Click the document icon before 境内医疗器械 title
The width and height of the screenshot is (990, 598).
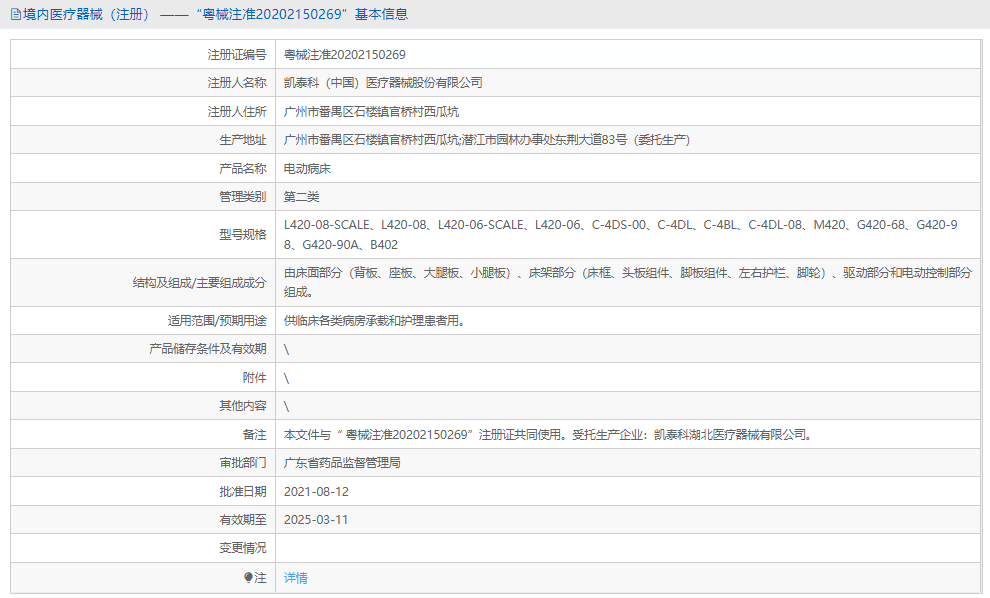14,14
